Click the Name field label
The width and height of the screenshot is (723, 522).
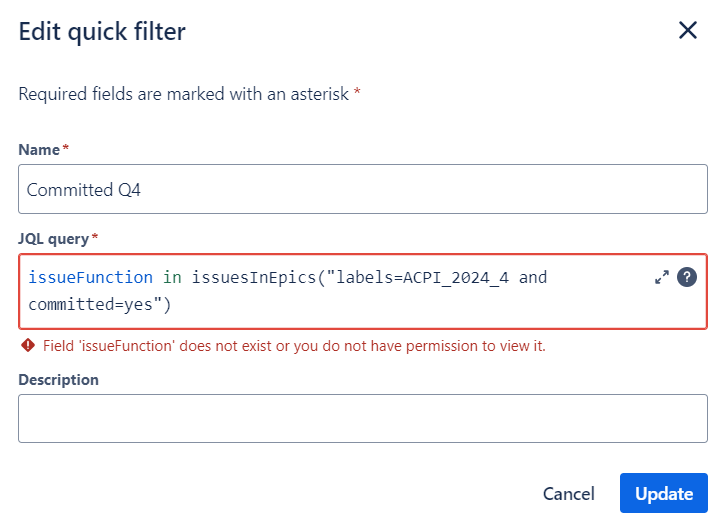tap(39, 150)
